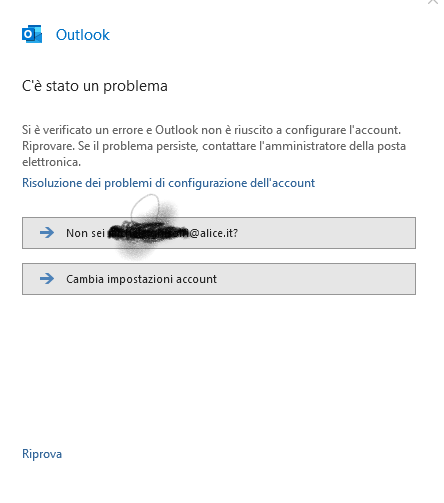Screen dimensions: 444x503
Task: Click the Outlook logo icon
Action: (x=32, y=34)
